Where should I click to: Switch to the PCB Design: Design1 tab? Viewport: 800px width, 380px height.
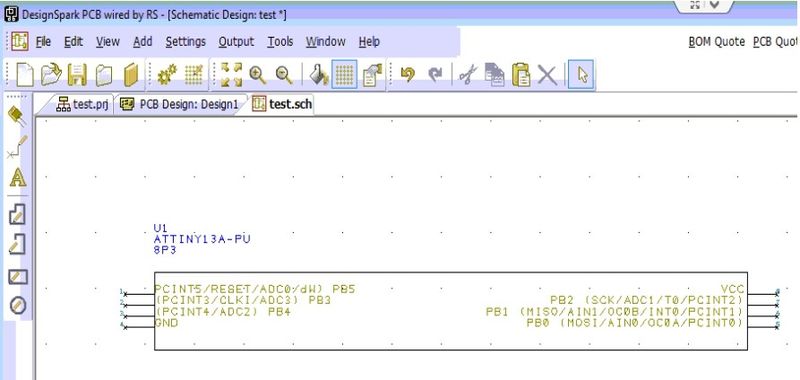click(x=180, y=105)
